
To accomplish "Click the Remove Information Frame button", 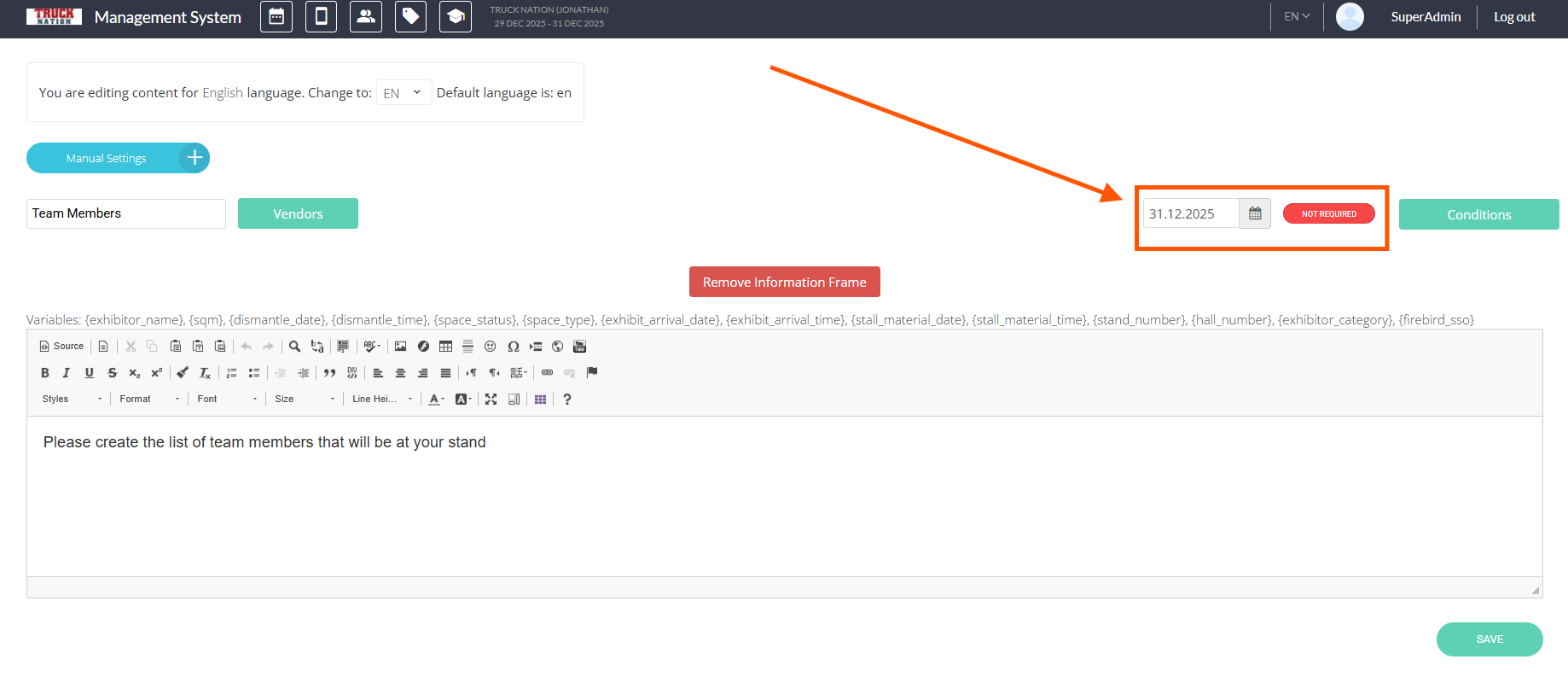I will click(784, 282).
